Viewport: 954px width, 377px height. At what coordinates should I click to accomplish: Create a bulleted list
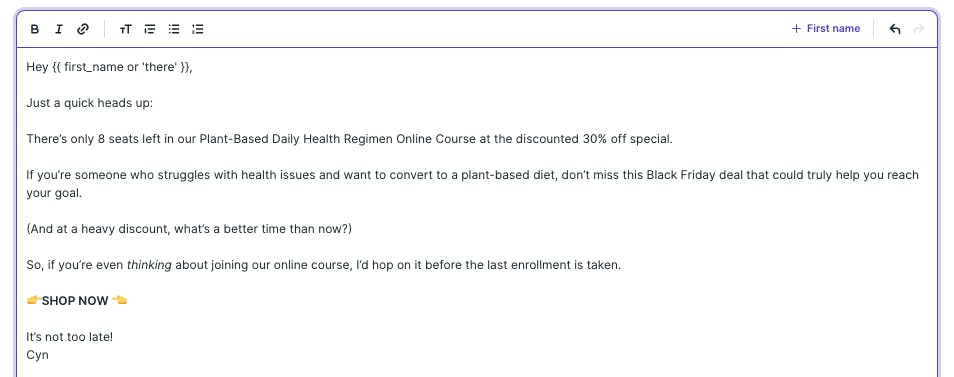pos(174,29)
